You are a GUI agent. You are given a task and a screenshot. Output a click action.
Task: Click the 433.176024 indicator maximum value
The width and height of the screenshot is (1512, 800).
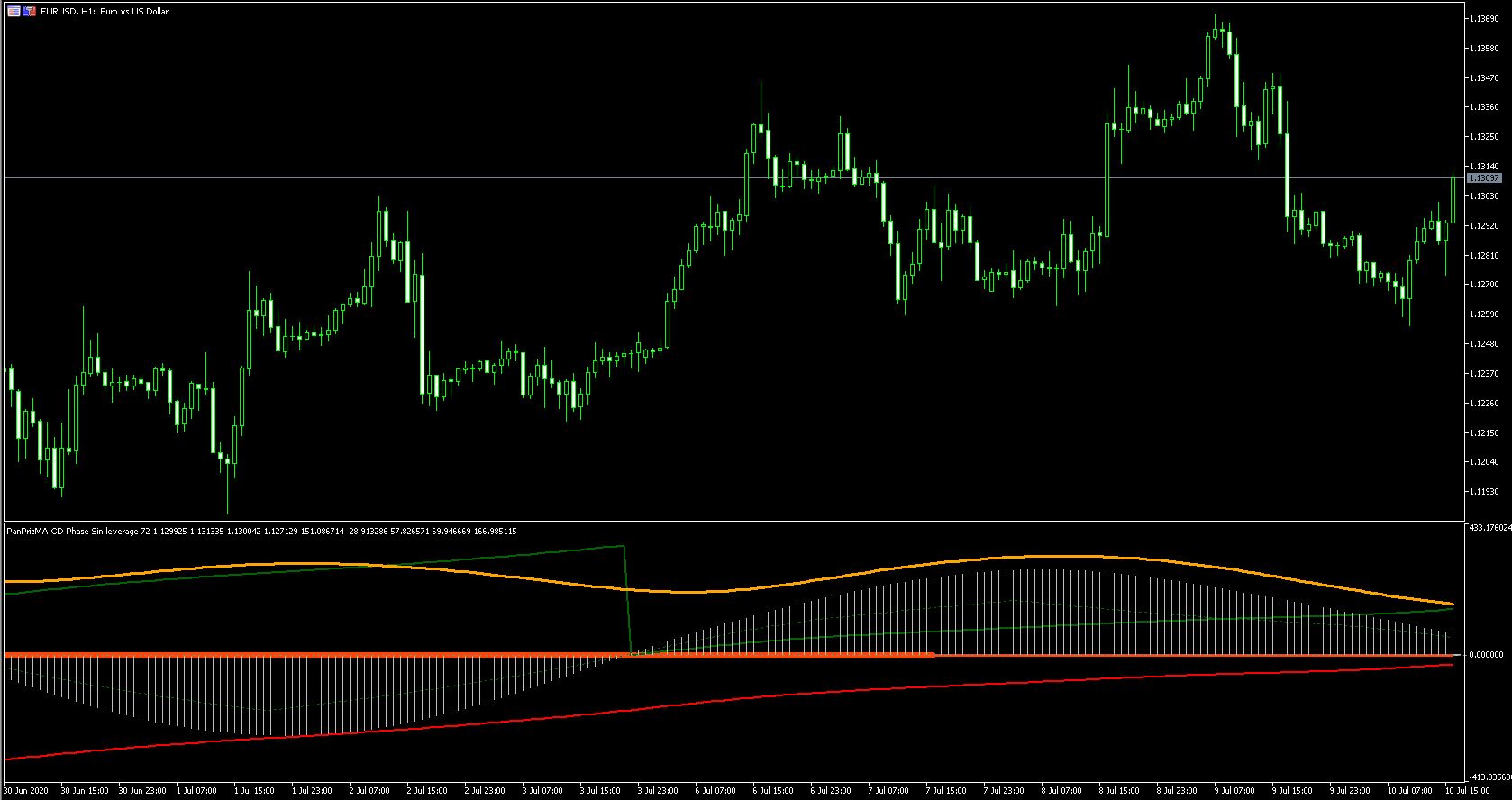click(1489, 528)
